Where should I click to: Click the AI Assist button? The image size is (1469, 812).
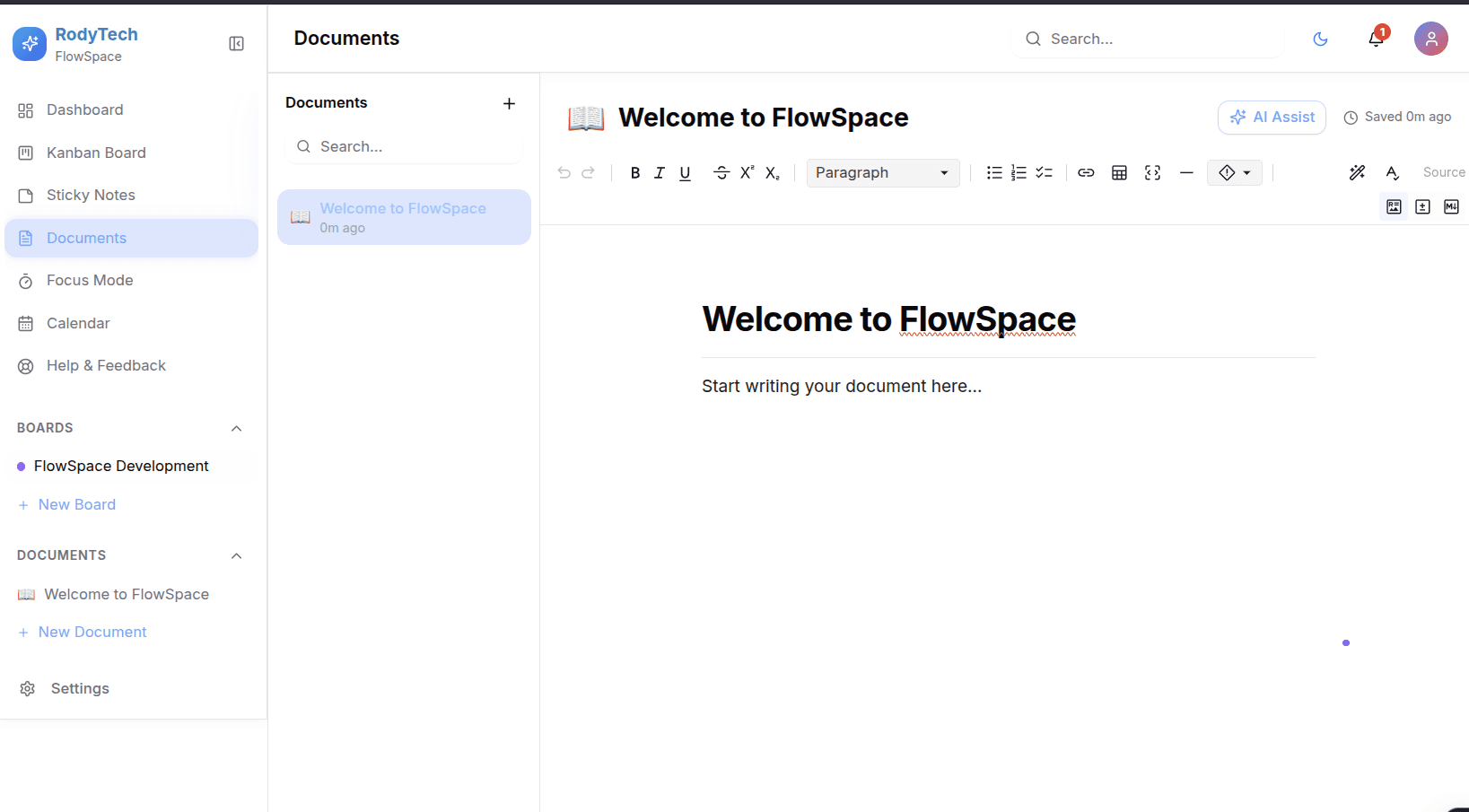tap(1271, 117)
